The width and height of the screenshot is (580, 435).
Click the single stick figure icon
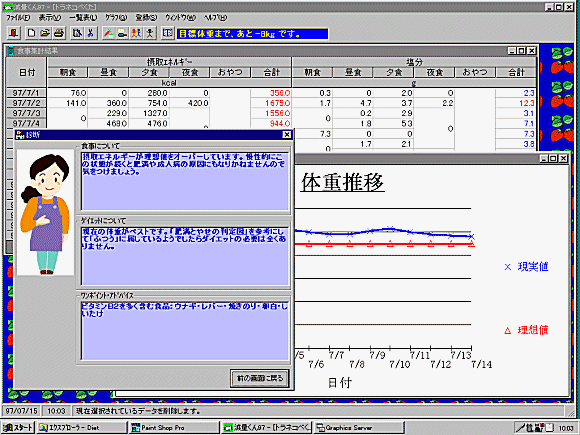tap(150, 34)
